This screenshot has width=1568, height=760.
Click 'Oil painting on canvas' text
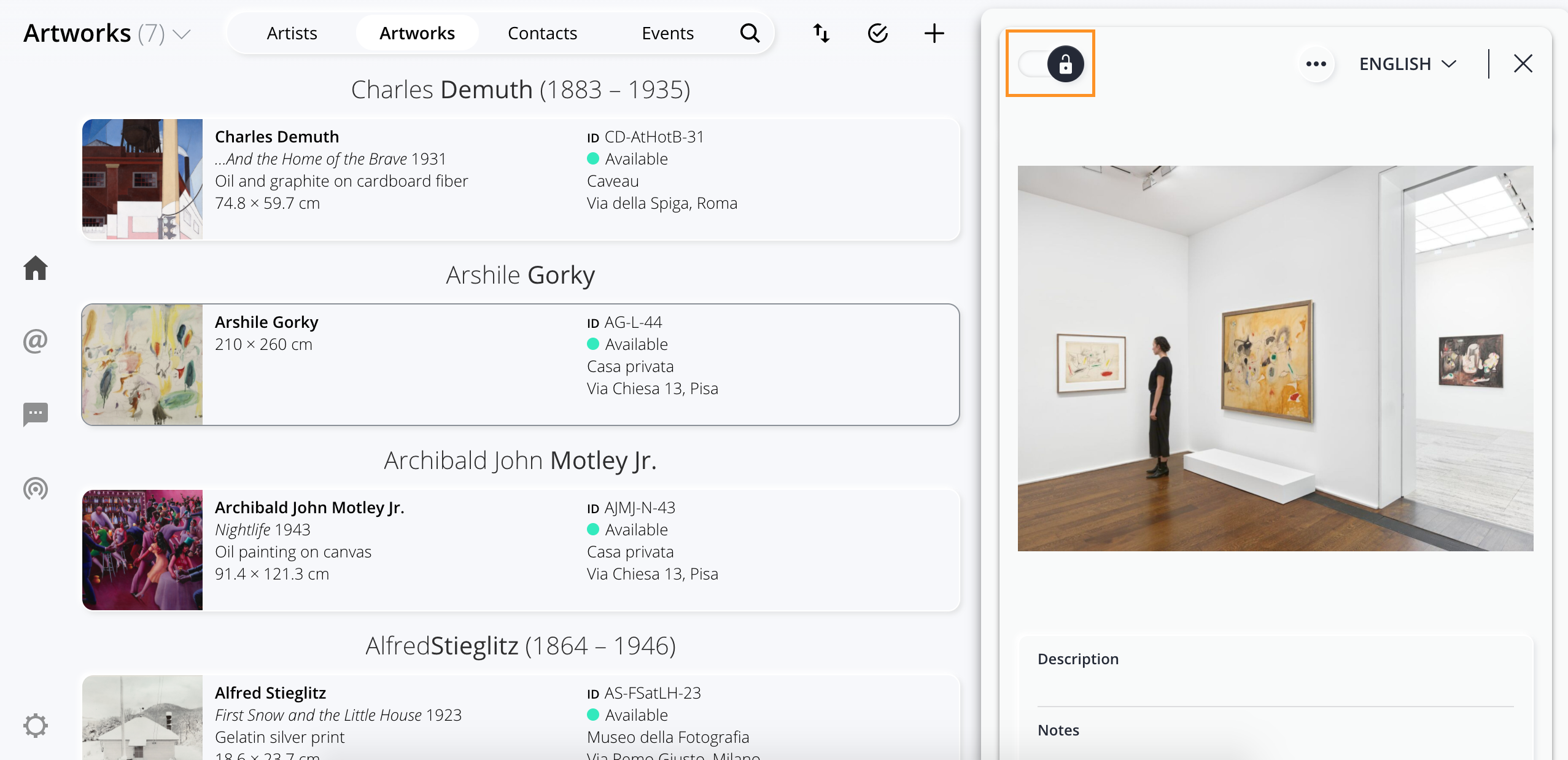click(x=293, y=552)
